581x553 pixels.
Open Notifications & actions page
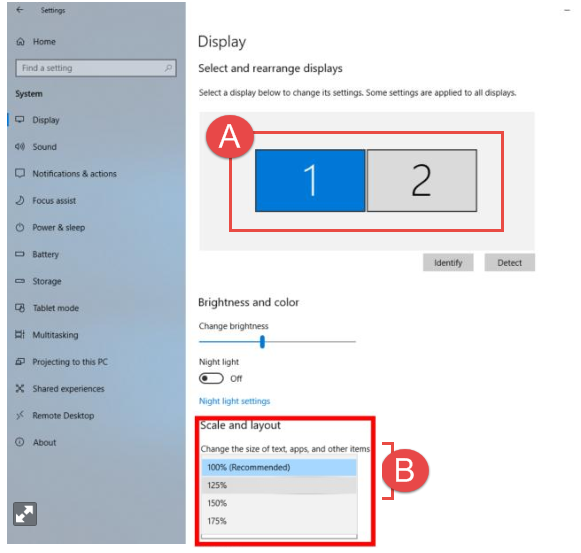click(74, 173)
